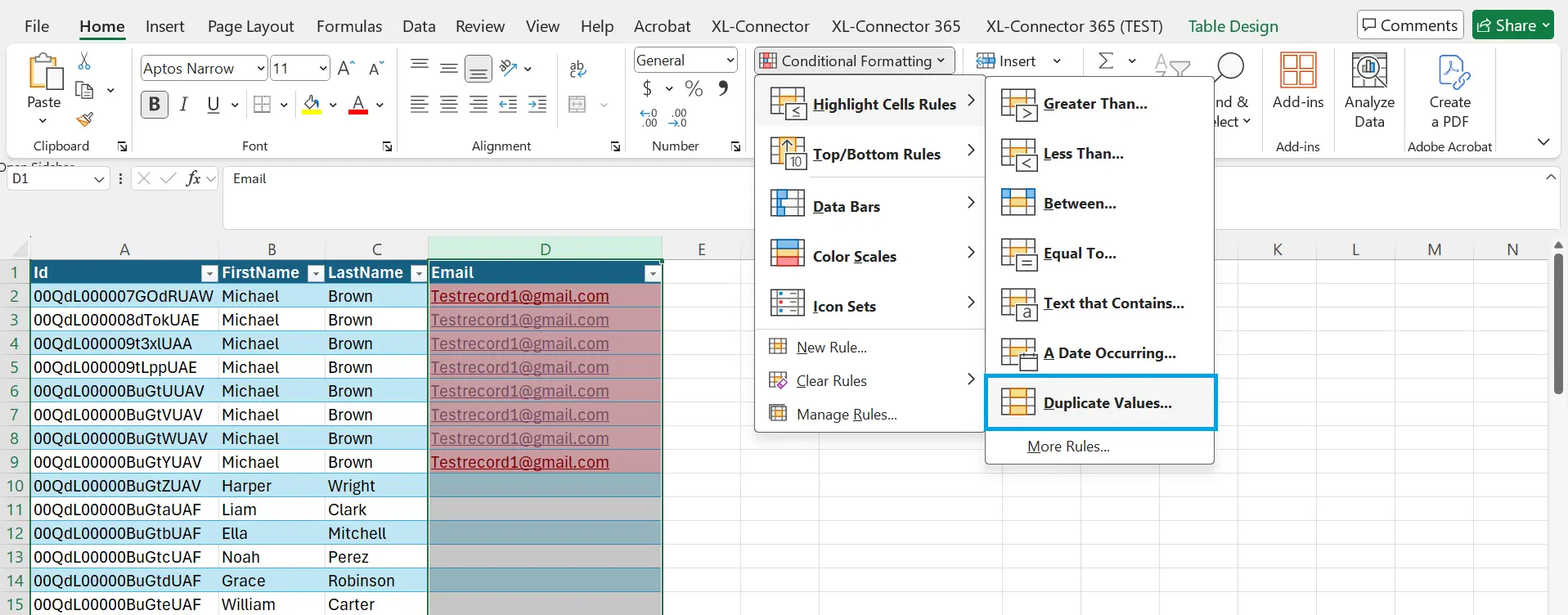Open the General number format dropdown

pos(730,61)
